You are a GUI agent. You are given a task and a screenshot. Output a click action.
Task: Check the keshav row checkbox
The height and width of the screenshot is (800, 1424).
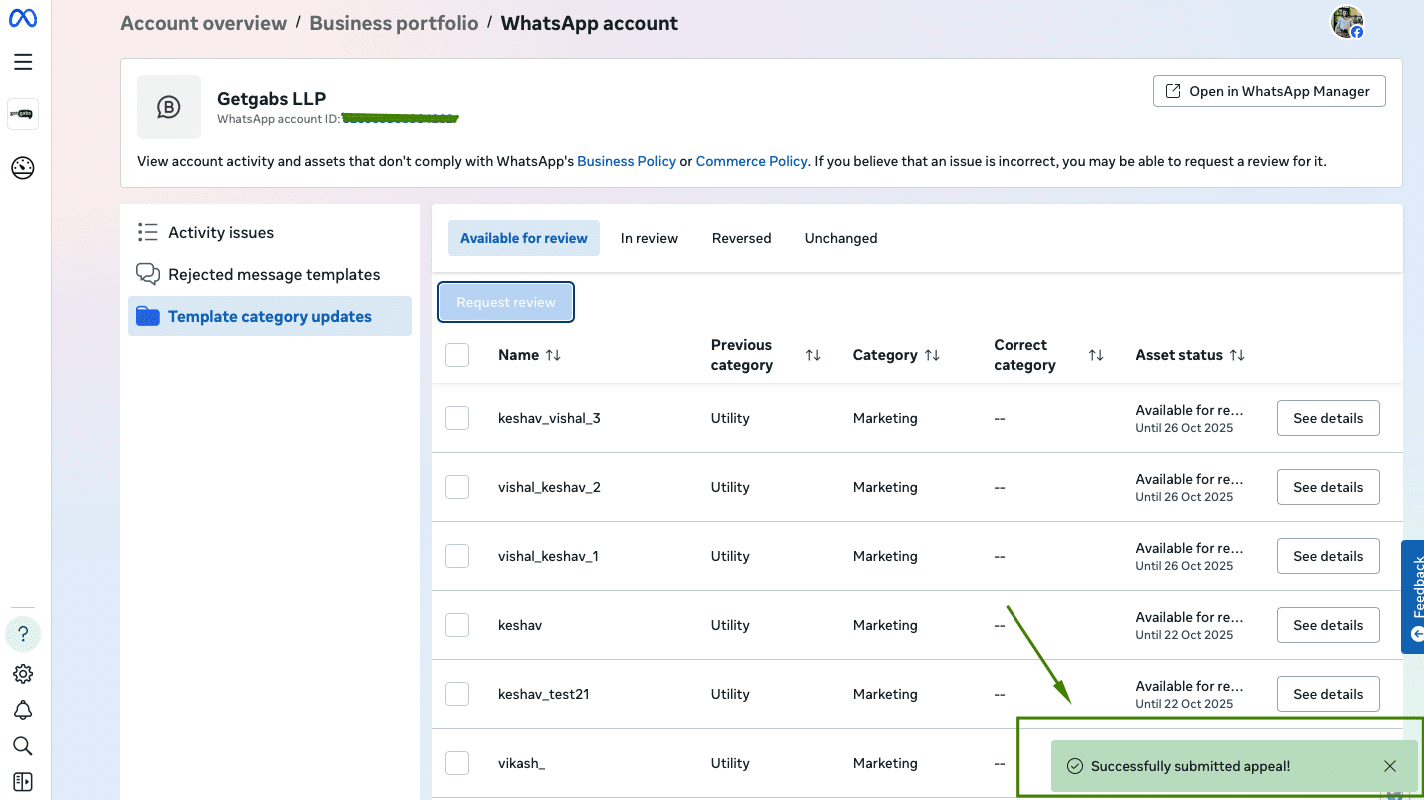pos(457,625)
